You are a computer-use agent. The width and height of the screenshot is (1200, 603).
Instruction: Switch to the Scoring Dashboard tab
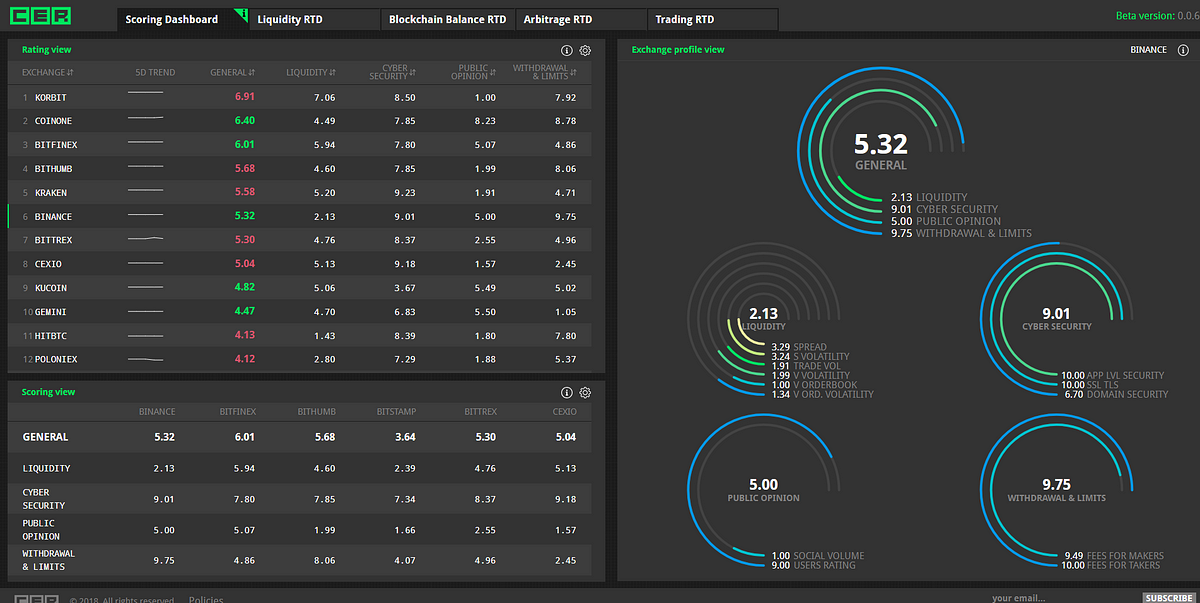click(x=183, y=19)
